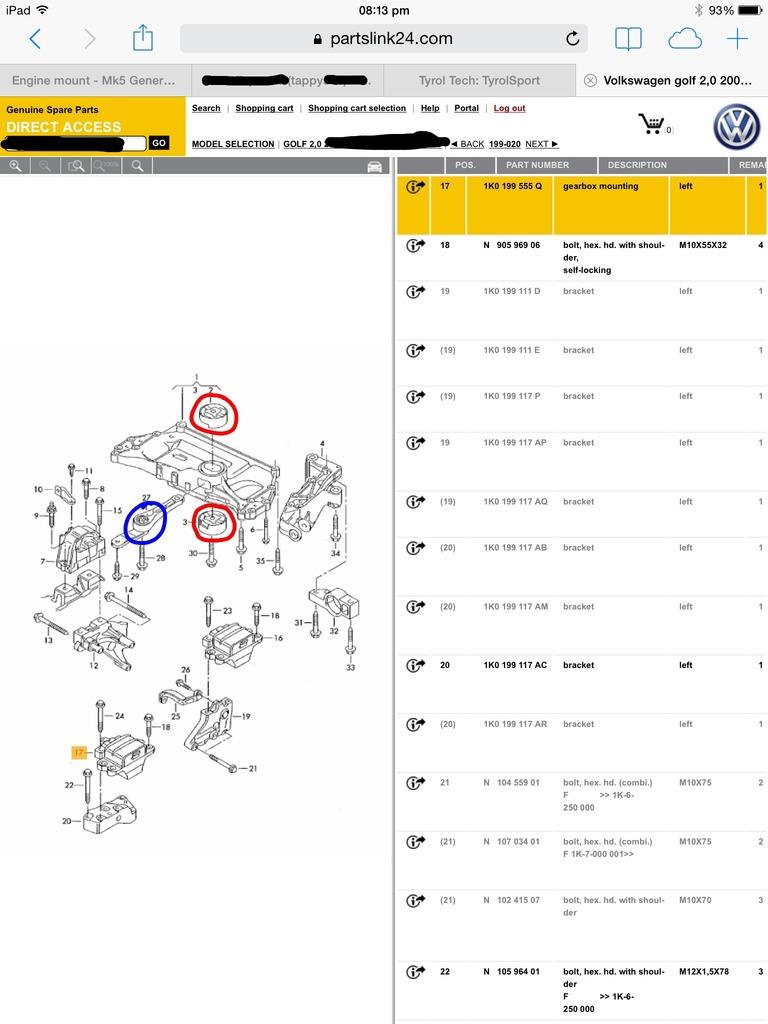Open info icon for 1K0 199 117 AQ
The height and width of the screenshot is (1024, 768).
click(x=415, y=502)
